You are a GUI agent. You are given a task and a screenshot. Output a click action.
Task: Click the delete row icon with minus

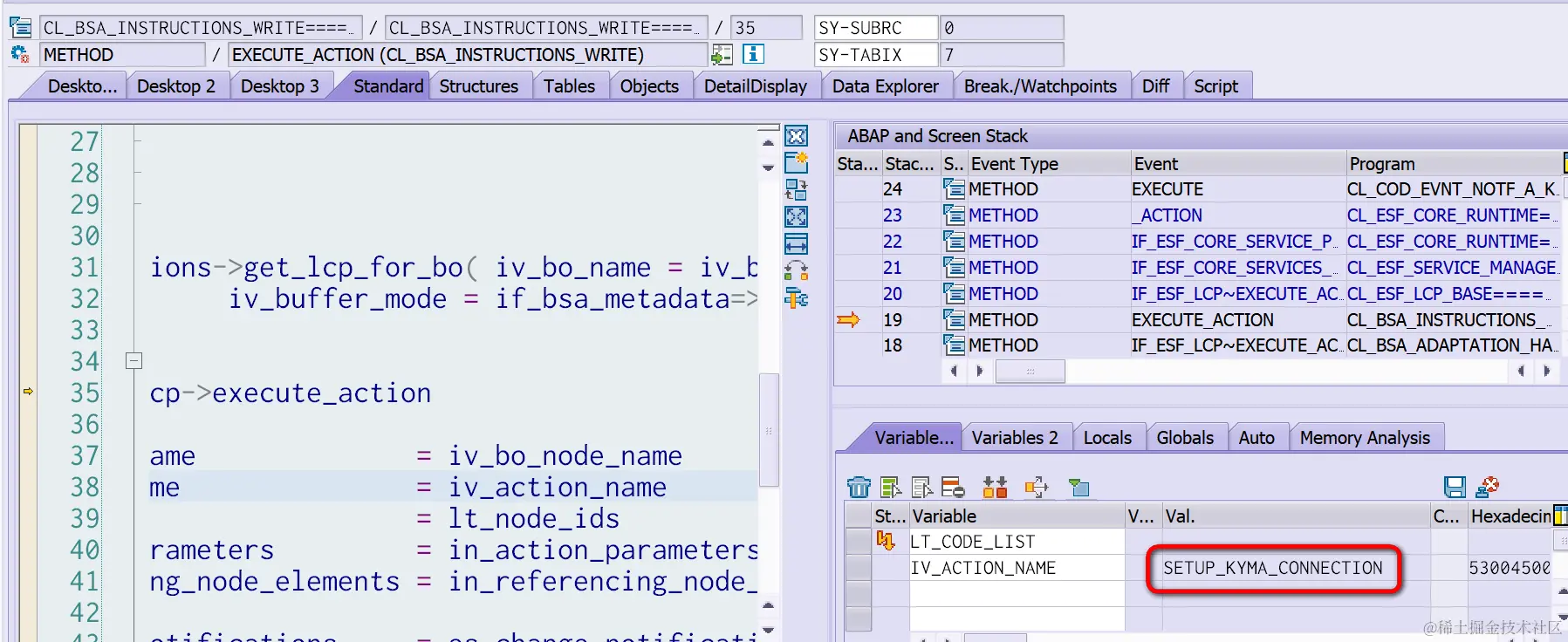pyautogui.click(x=953, y=487)
